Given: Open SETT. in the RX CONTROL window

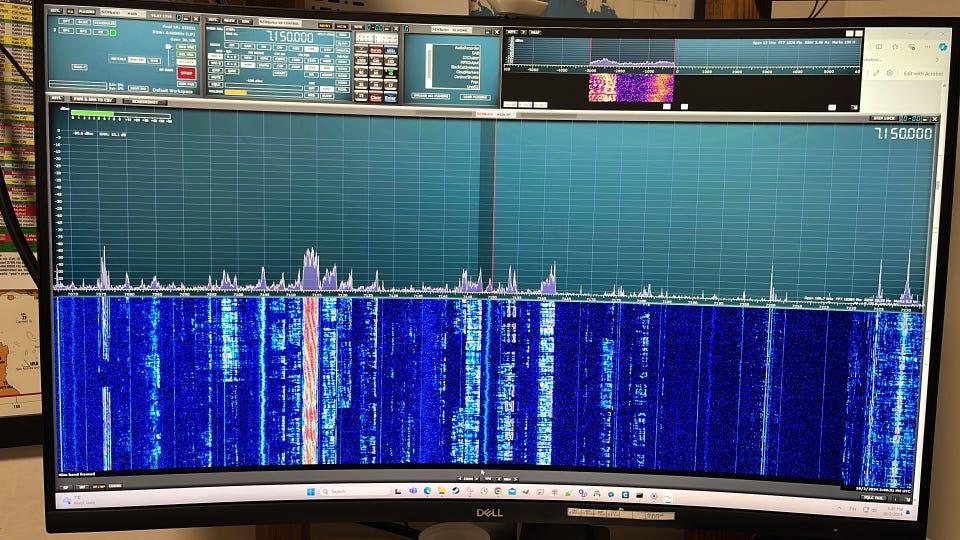Looking at the screenshot, I should 212,20.
